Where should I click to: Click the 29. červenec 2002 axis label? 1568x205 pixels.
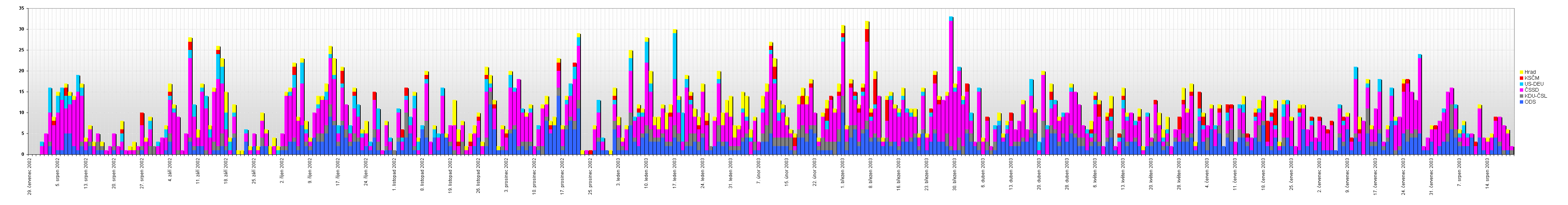29,174
